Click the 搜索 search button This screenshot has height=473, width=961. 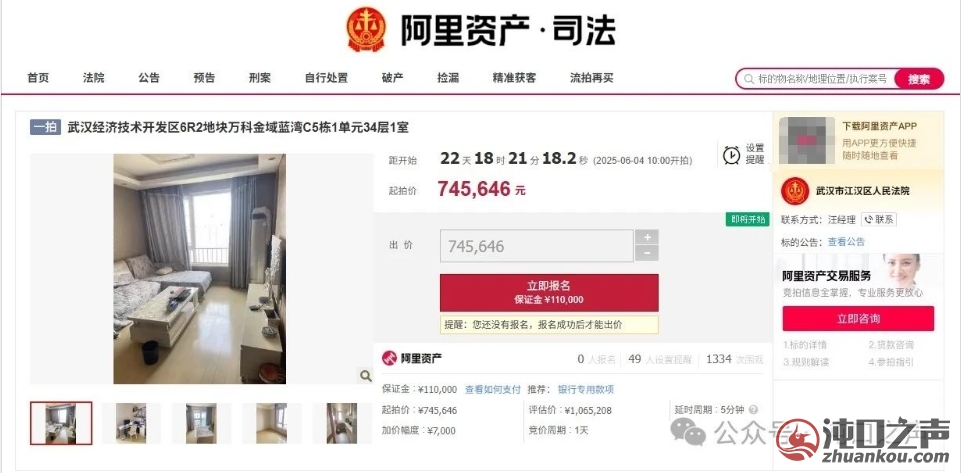tap(919, 79)
